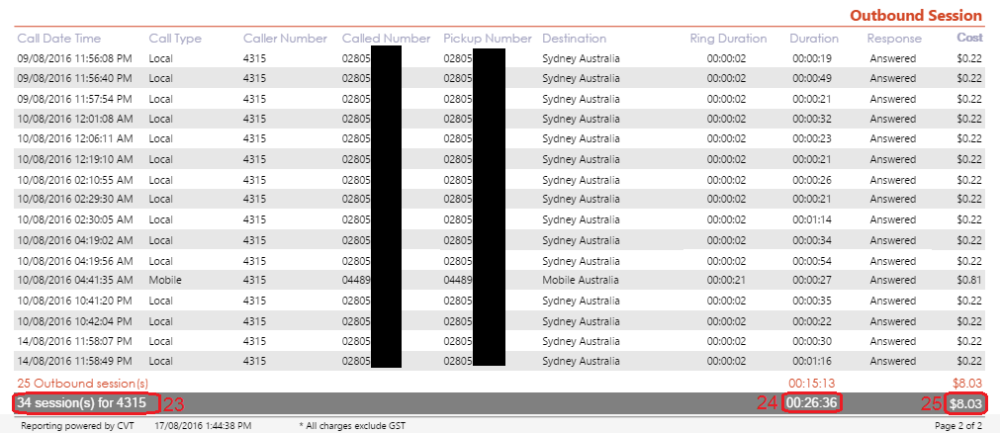Viewport: 1000px width, 433px height.
Task: Select the 34 session(s) for 4315 total
Action: (82, 403)
